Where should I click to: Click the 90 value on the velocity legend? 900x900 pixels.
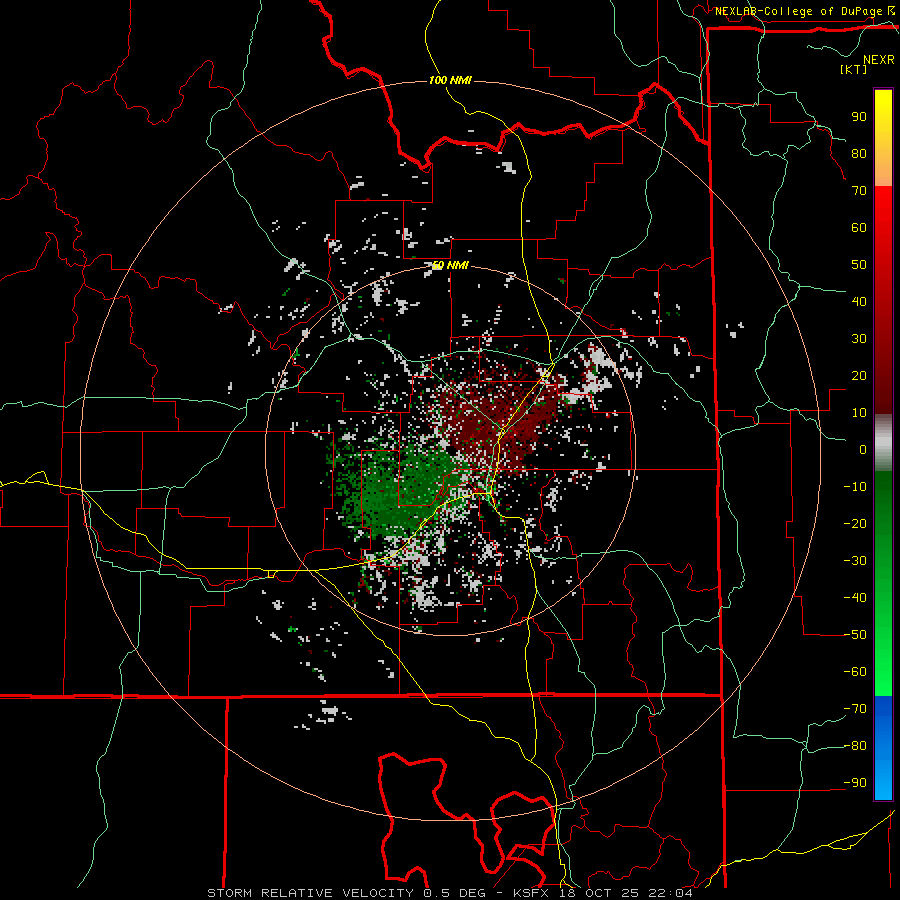pos(859,117)
